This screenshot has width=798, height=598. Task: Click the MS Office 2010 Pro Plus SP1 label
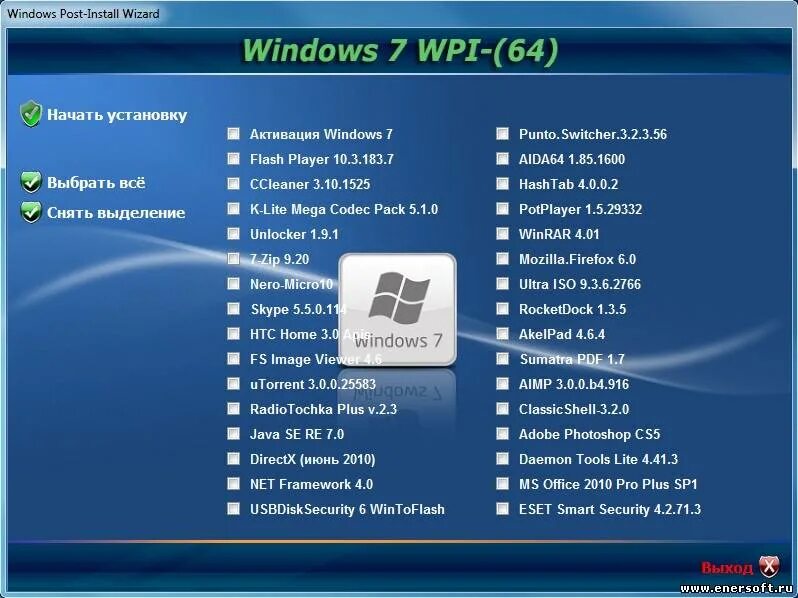tap(608, 485)
